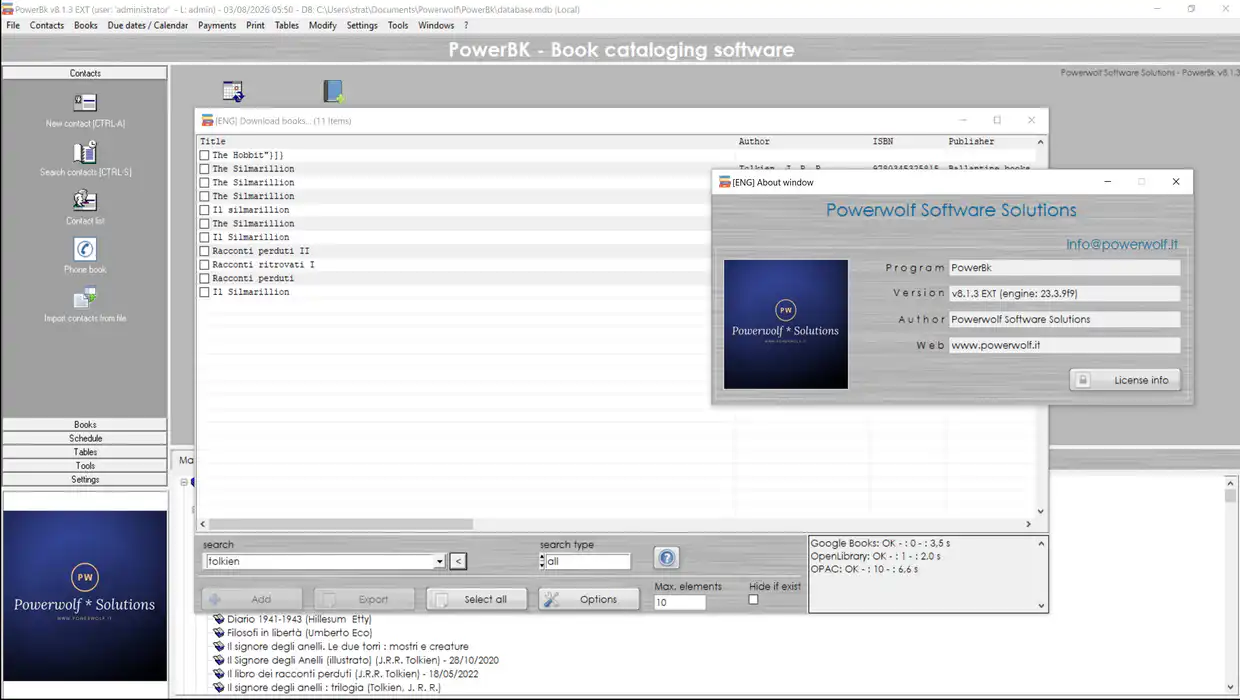Expand the Books section in sidebar
Screen dimensions: 1240x700
coord(85,425)
